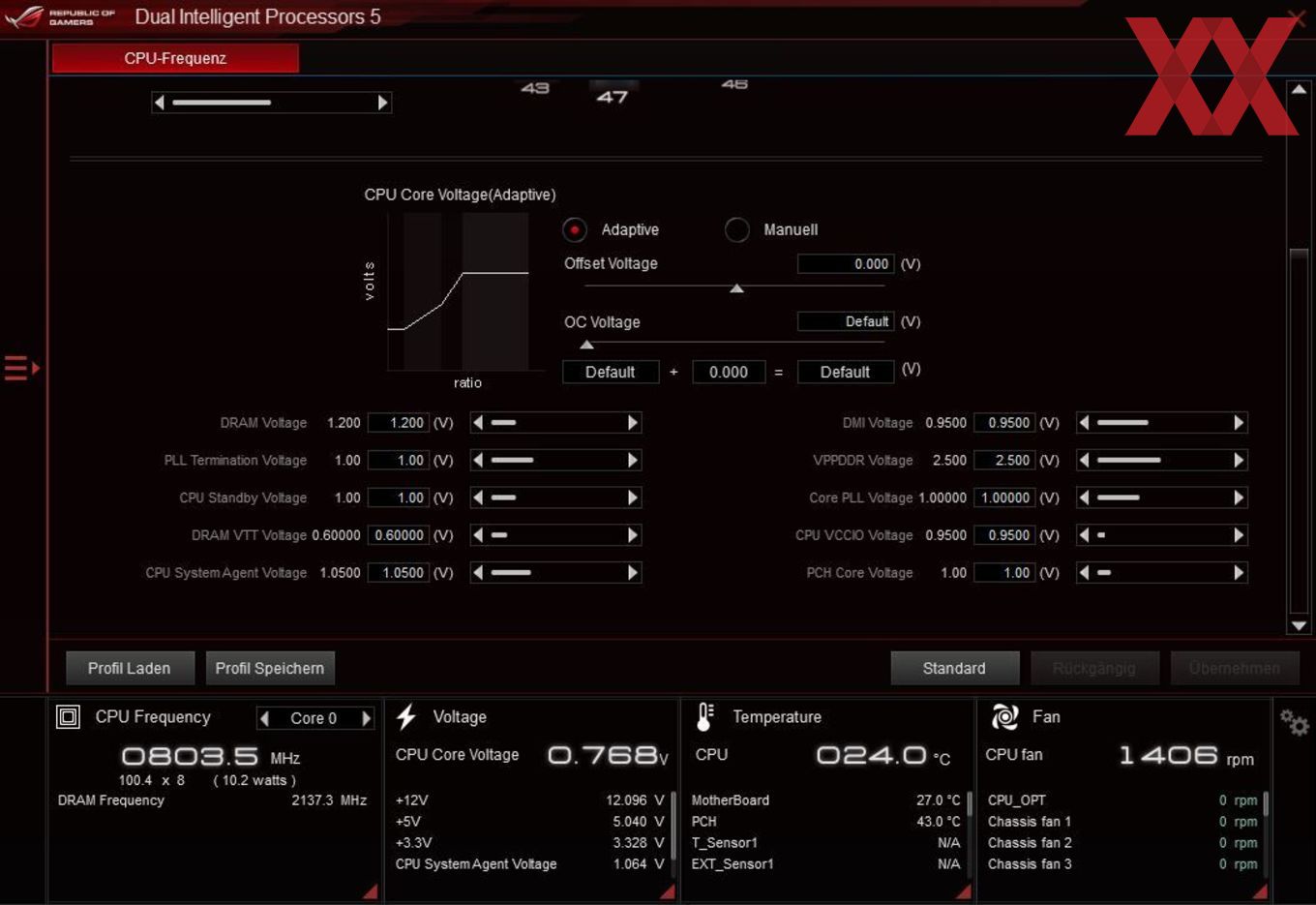The image size is (1316, 905).
Task: Switch to the CPU-Frequenz tab
Action: tap(175, 58)
